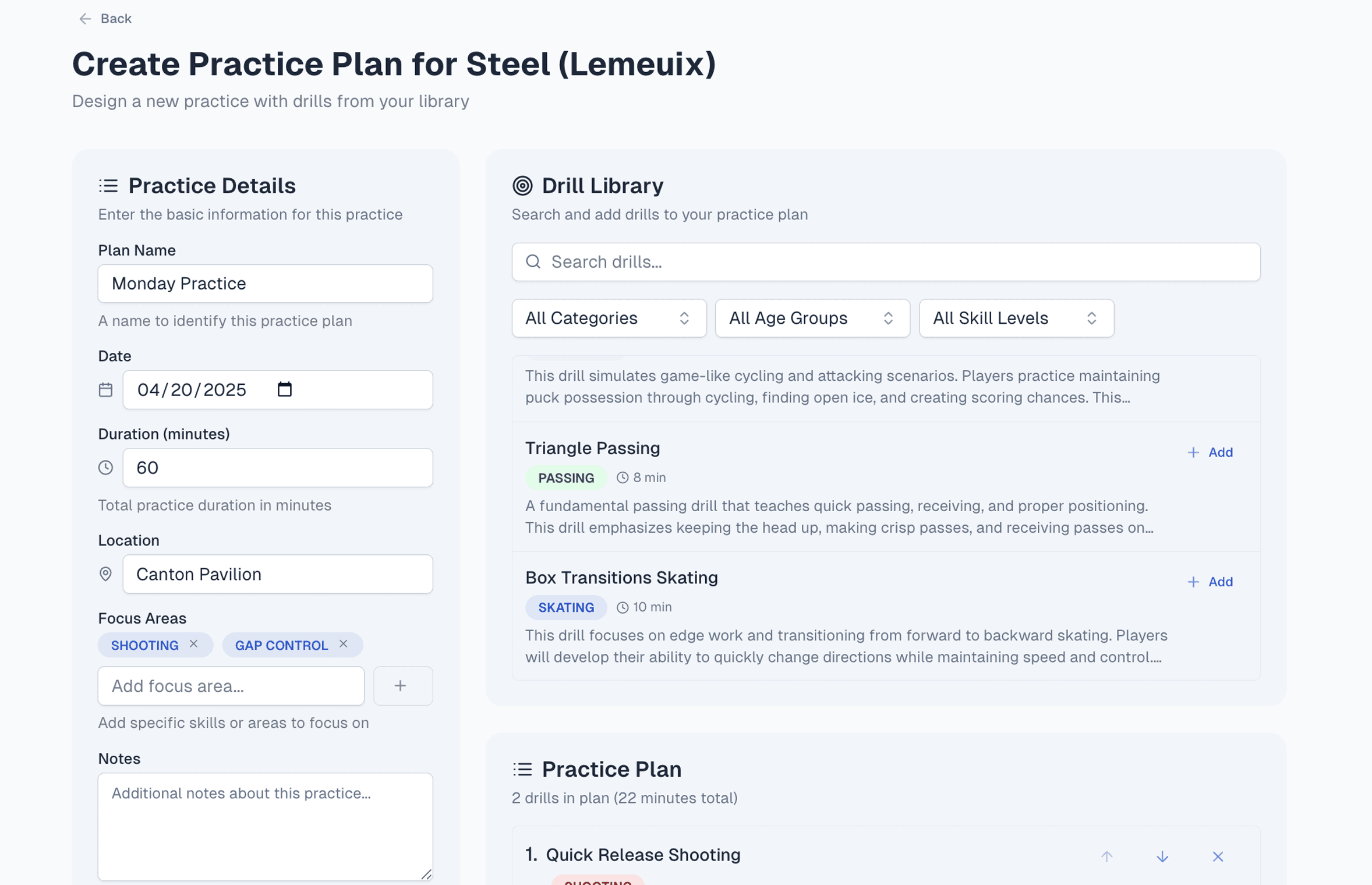Screen dimensions: 1372x885
Task: Remove Quick Release Shooting from plan
Action: (1218, 856)
